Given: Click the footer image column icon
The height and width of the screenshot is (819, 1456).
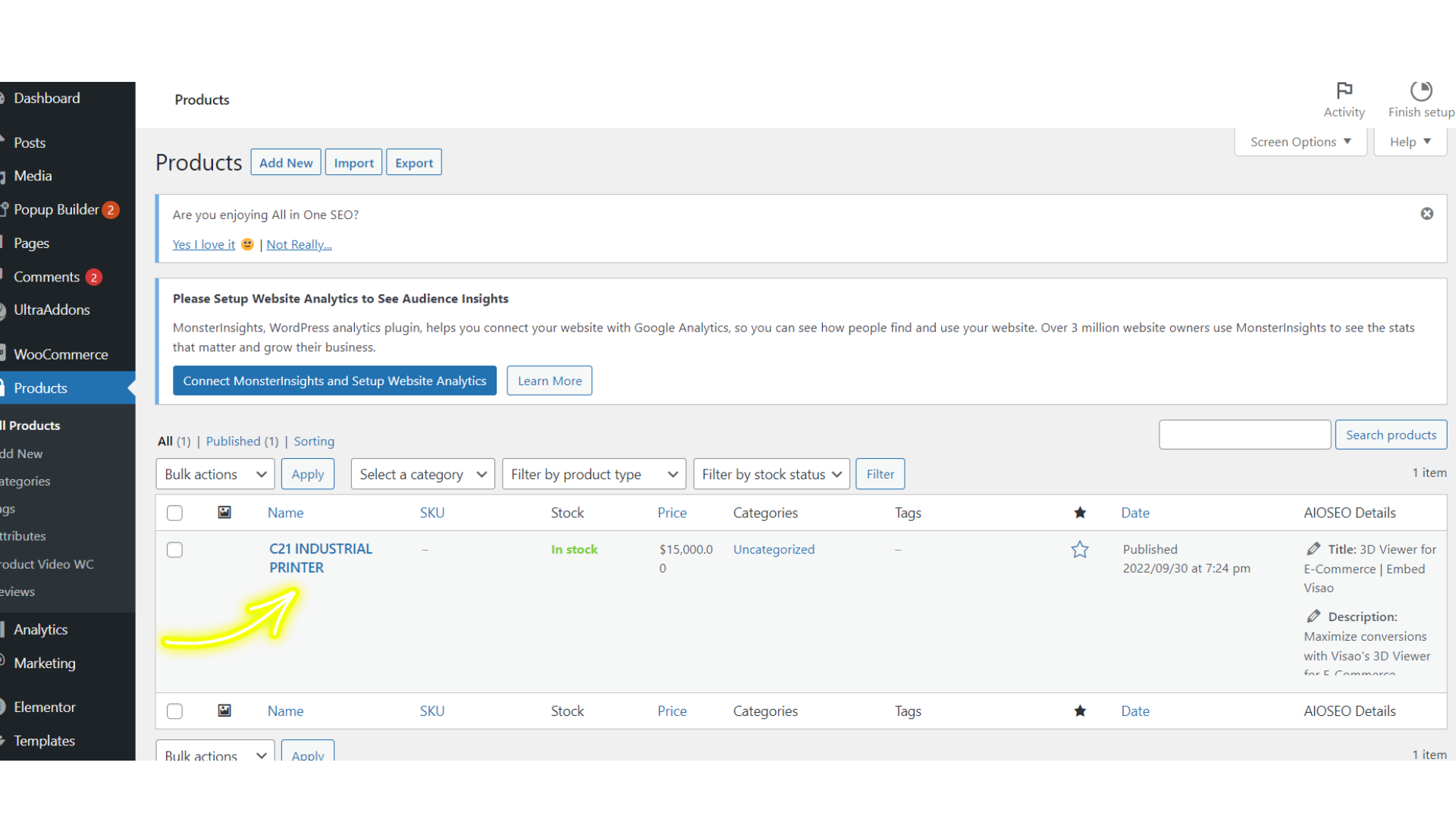Looking at the screenshot, I should click(x=224, y=711).
